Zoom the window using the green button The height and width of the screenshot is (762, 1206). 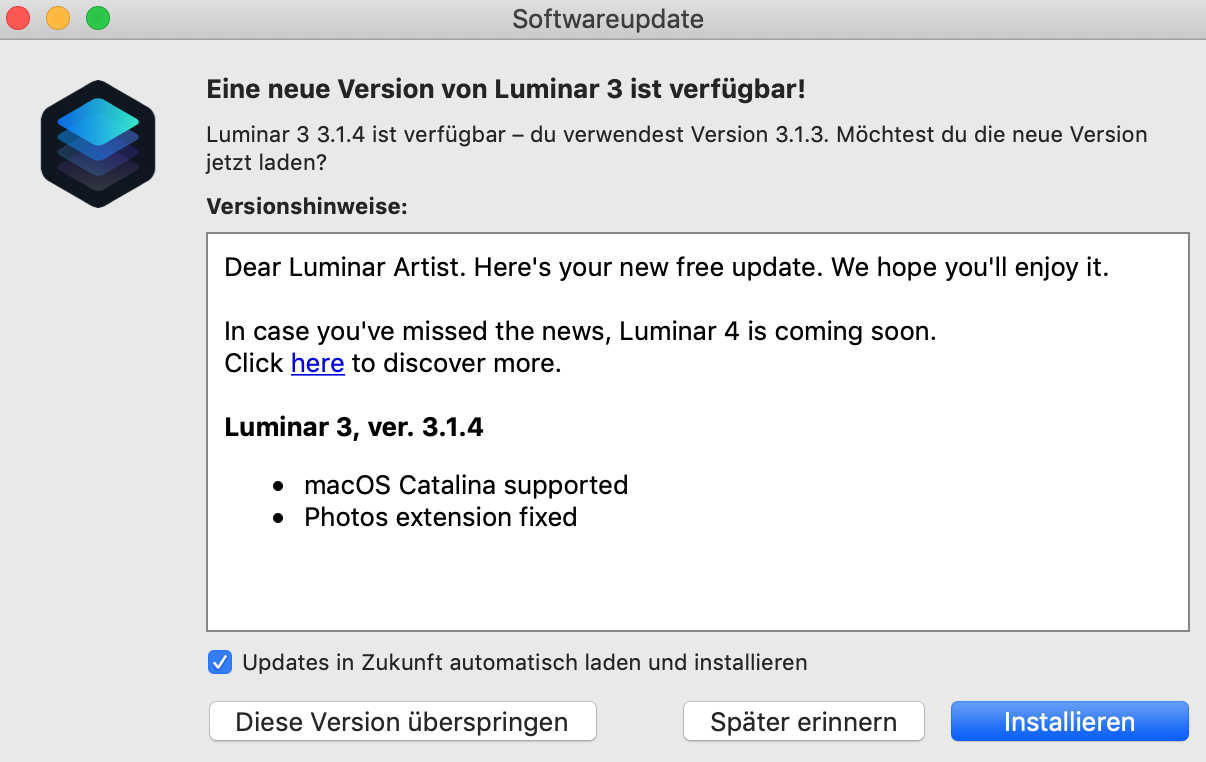click(97, 18)
